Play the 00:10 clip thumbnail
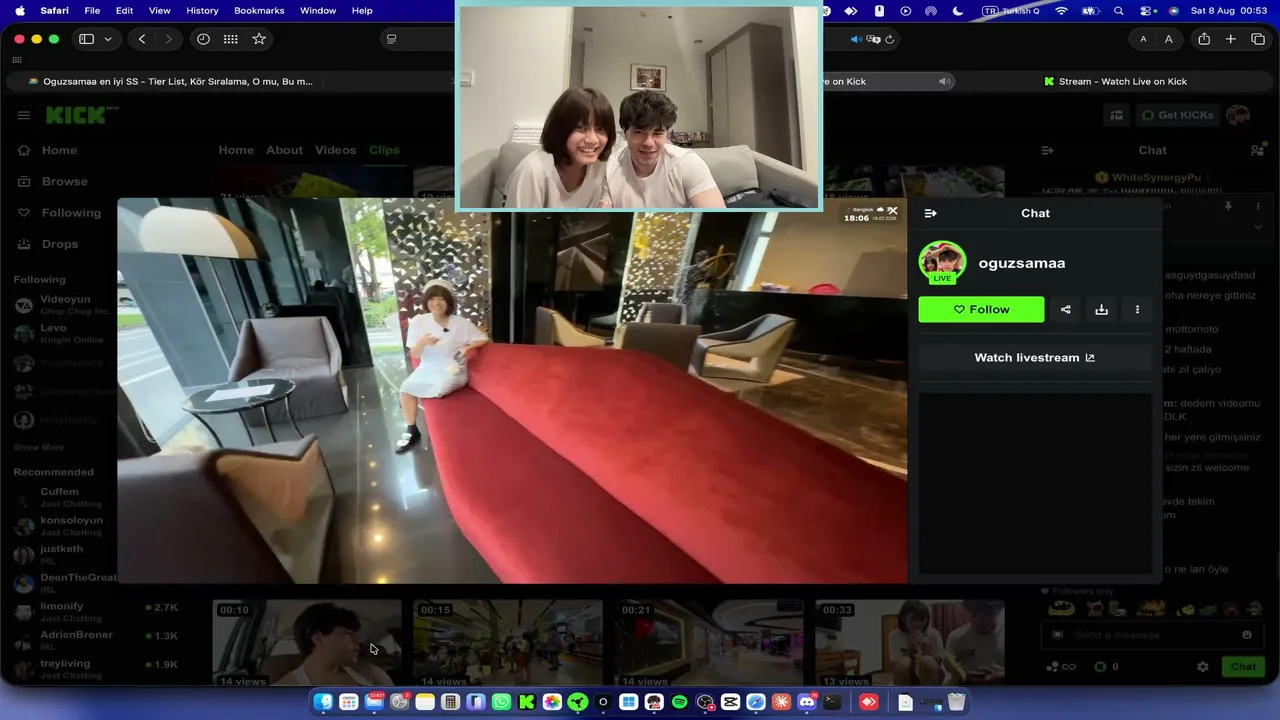The height and width of the screenshot is (720, 1280). pos(307,642)
